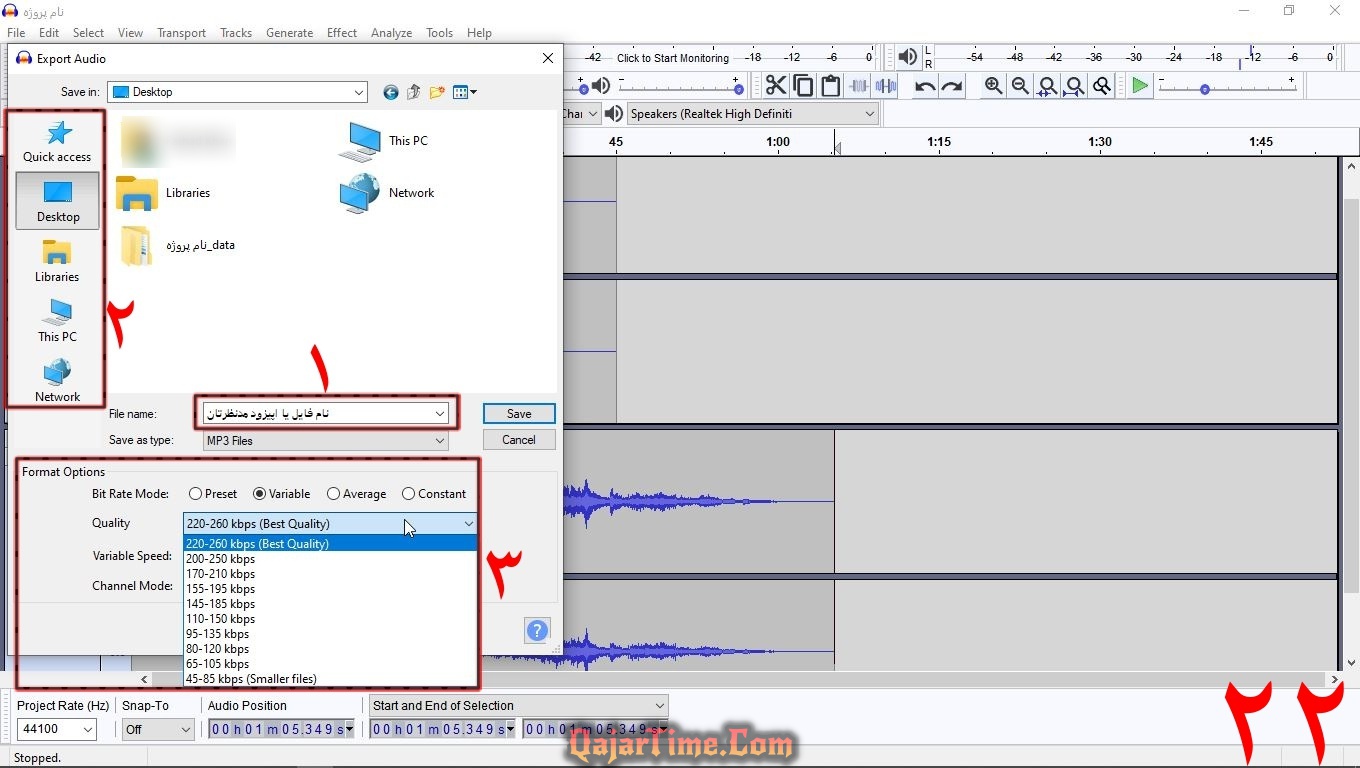
Task: Choose the Constant bit rate mode
Action: tap(409, 494)
